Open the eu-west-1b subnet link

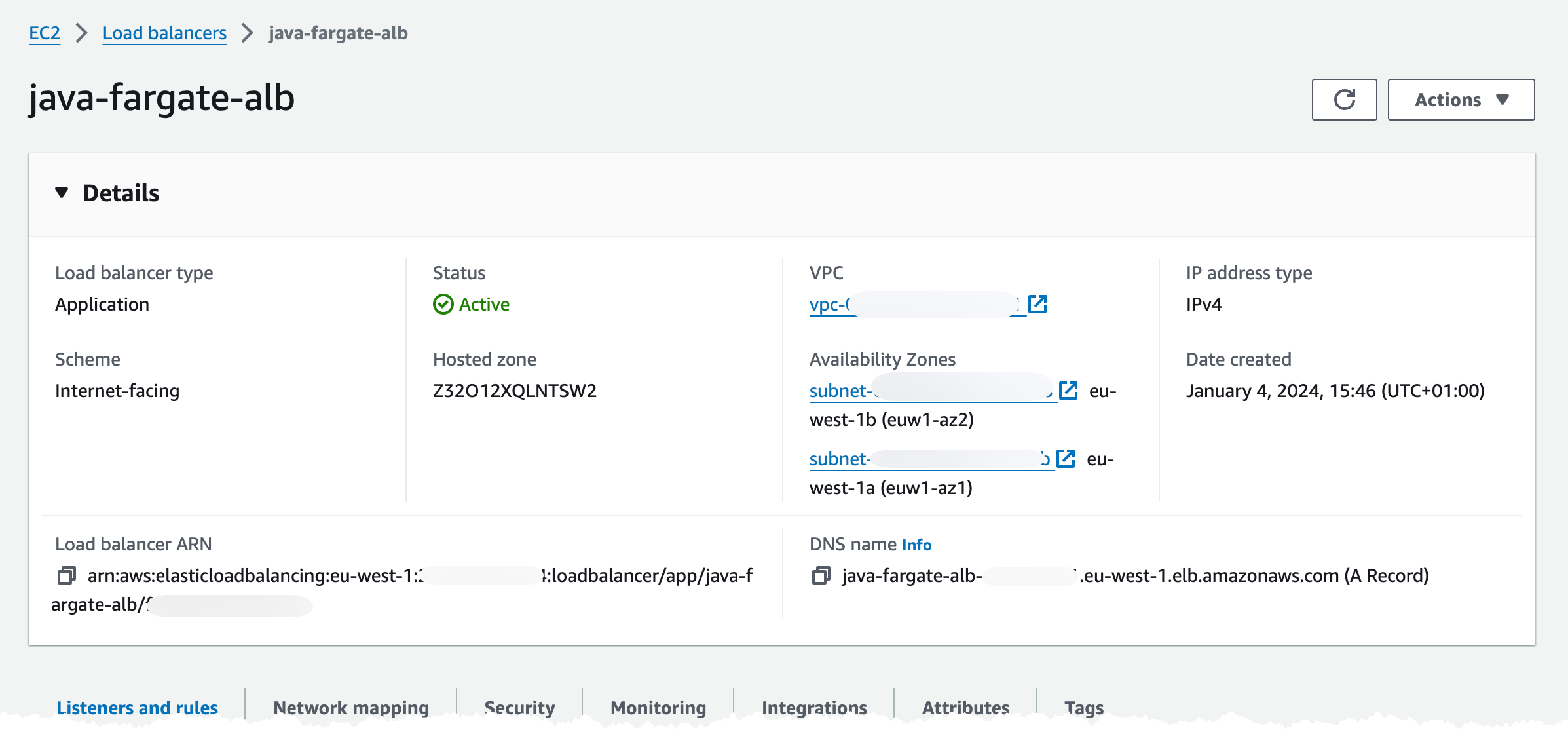[x=933, y=391]
